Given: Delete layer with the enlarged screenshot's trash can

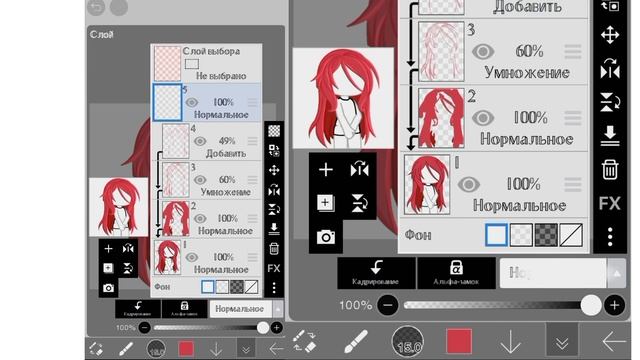Looking at the screenshot, I should click(x=610, y=169).
